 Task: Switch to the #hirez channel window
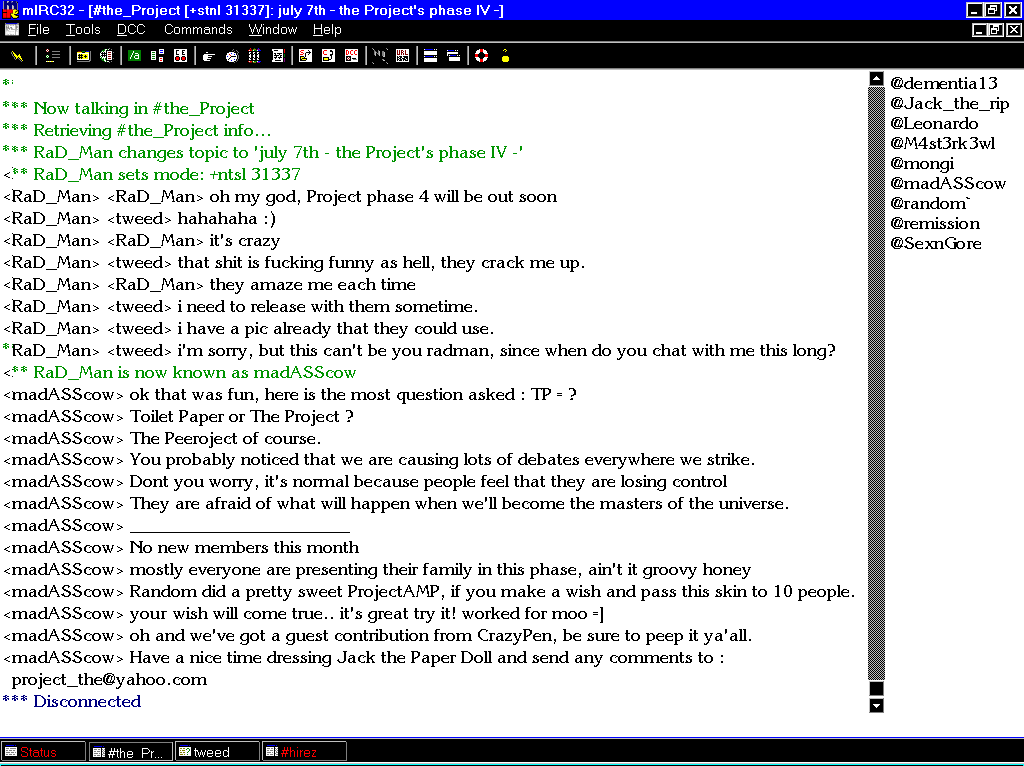click(304, 752)
